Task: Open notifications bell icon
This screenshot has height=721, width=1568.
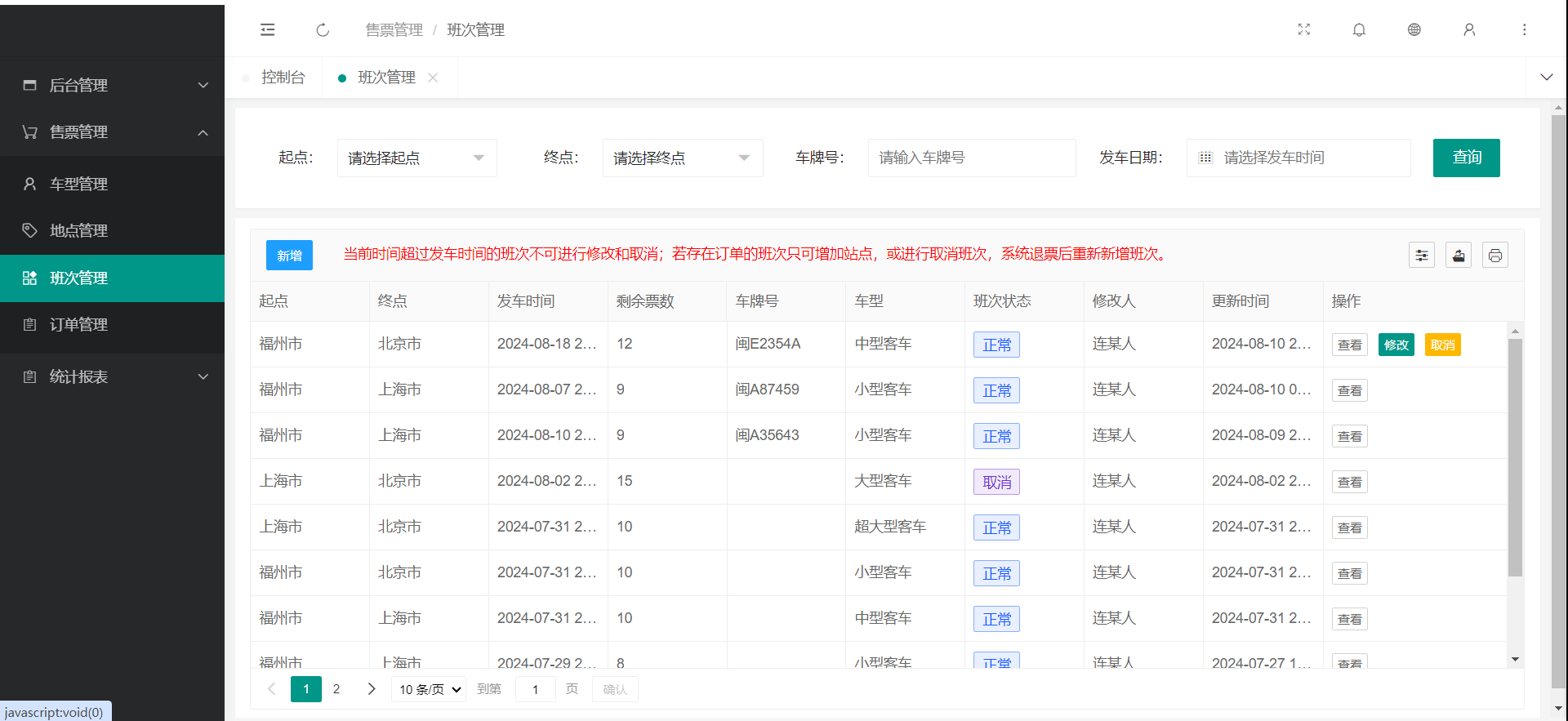Action: click(1359, 29)
